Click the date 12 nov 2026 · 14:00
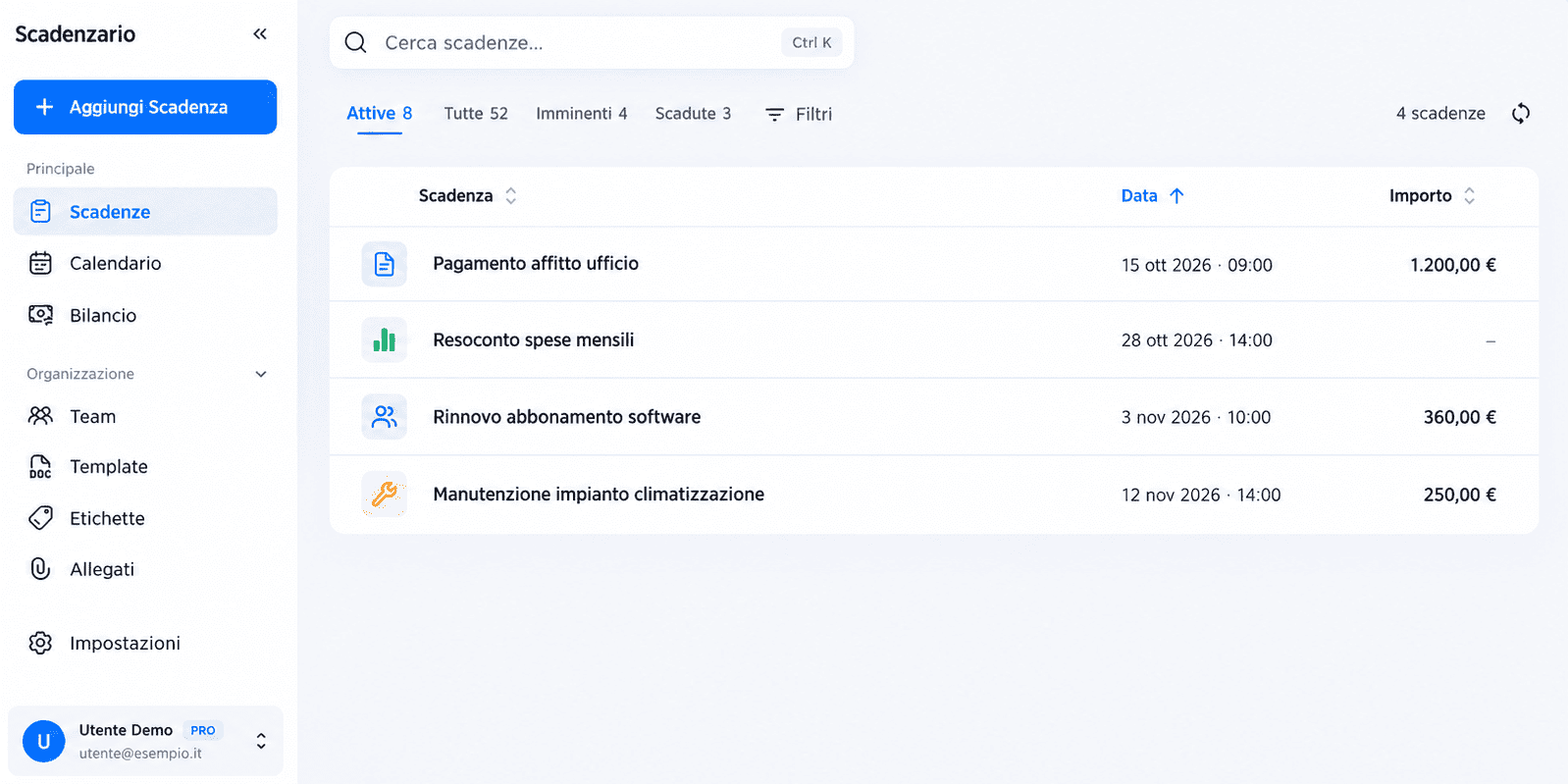The image size is (1568, 784). click(1201, 496)
